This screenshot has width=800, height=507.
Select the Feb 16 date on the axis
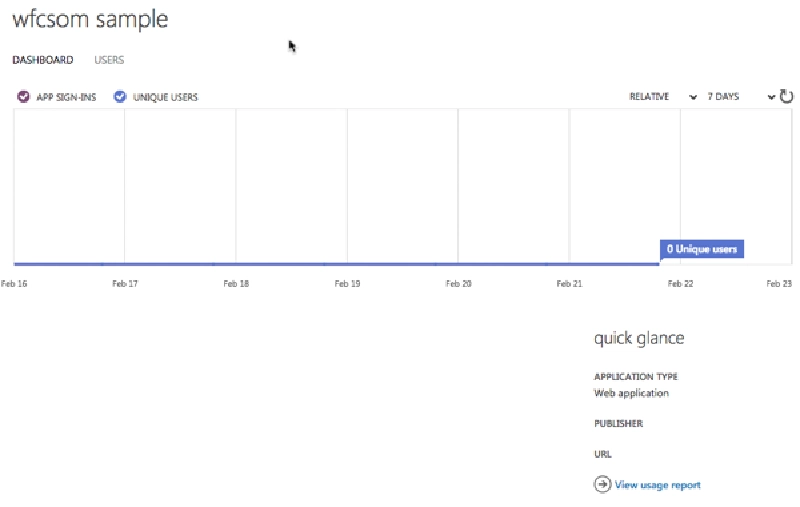point(14,284)
